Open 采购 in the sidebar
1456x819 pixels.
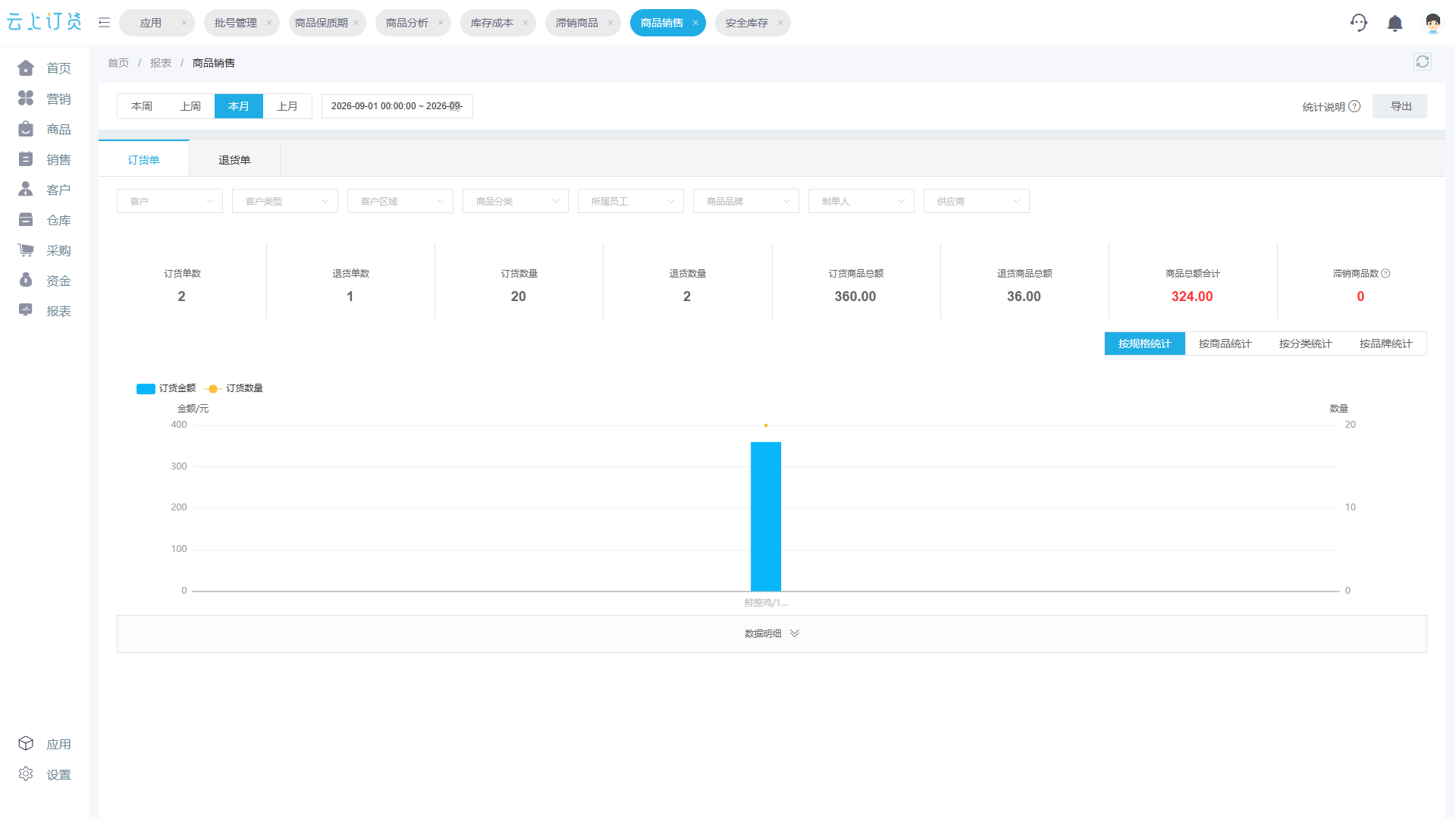(45, 250)
